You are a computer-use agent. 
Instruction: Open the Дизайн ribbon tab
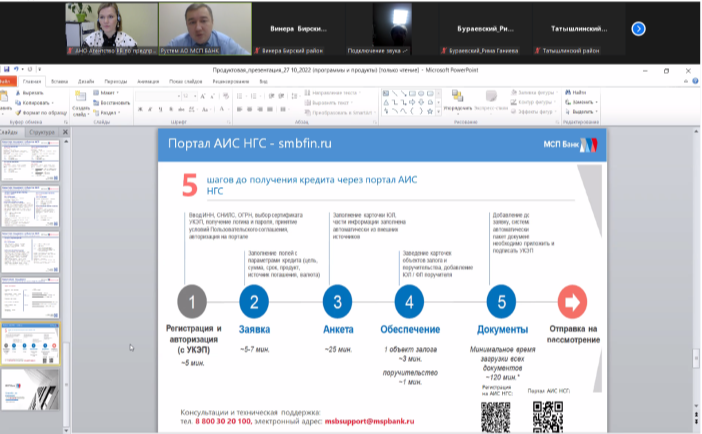86,82
